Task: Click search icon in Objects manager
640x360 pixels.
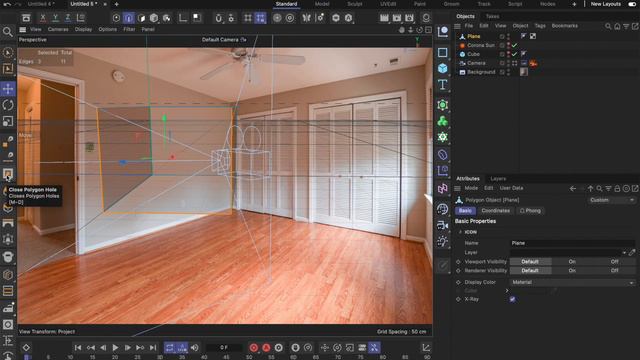Action: (x=608, y=26)
